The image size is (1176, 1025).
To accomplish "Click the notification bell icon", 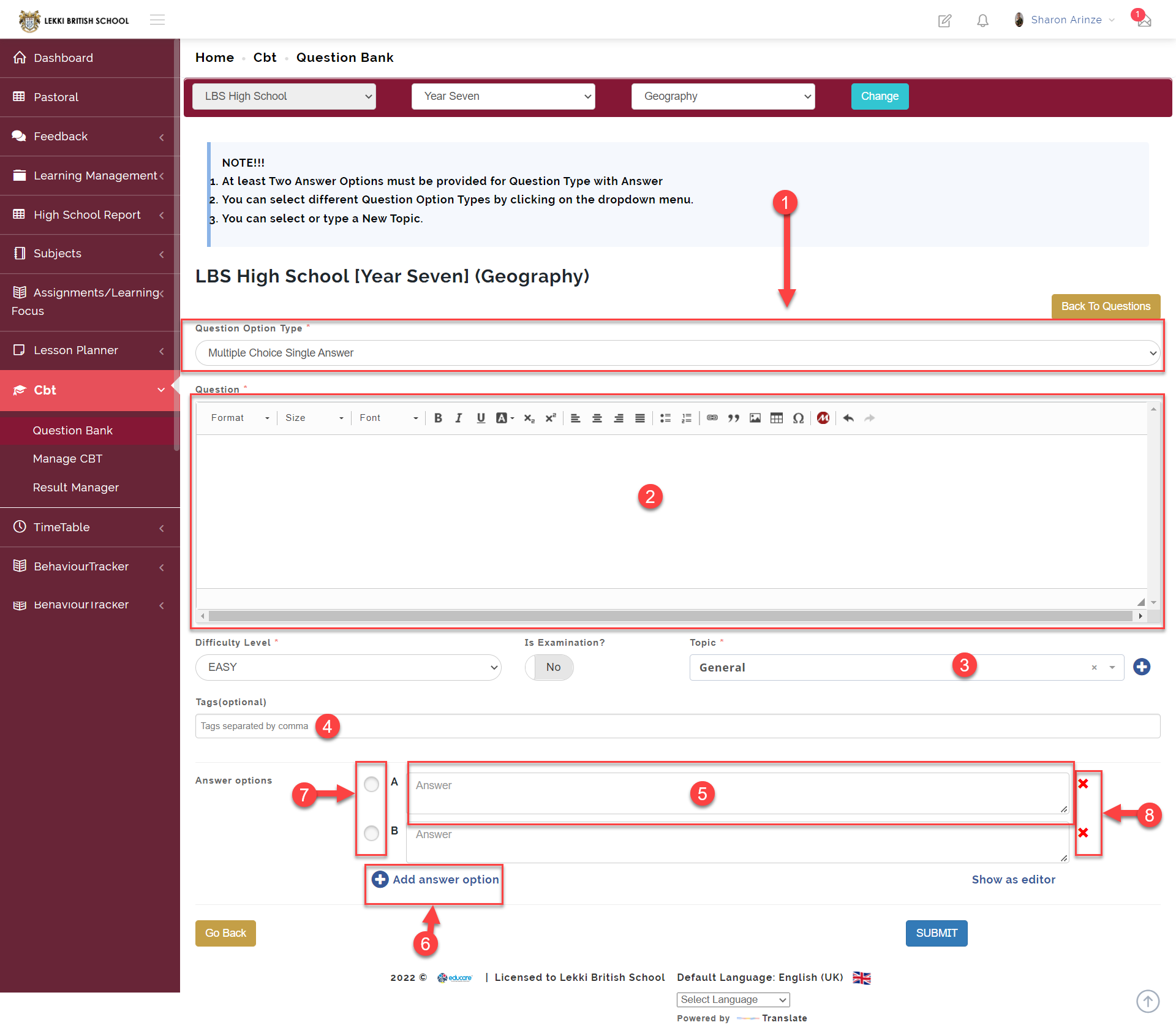I will pyautogui.click(x=982, y=21).
